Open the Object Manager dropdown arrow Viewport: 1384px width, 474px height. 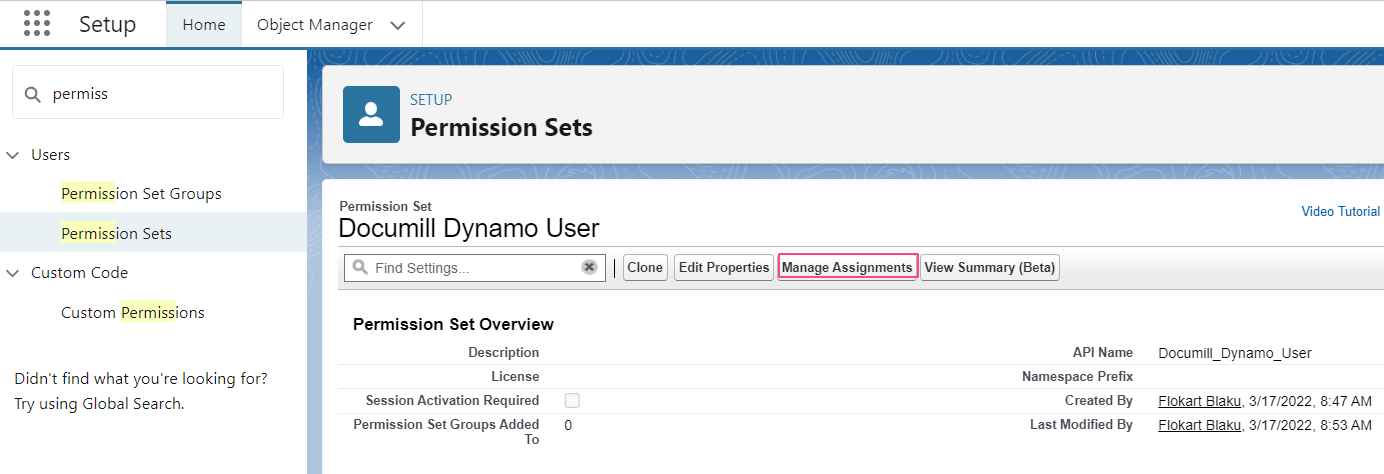[398, 25]
